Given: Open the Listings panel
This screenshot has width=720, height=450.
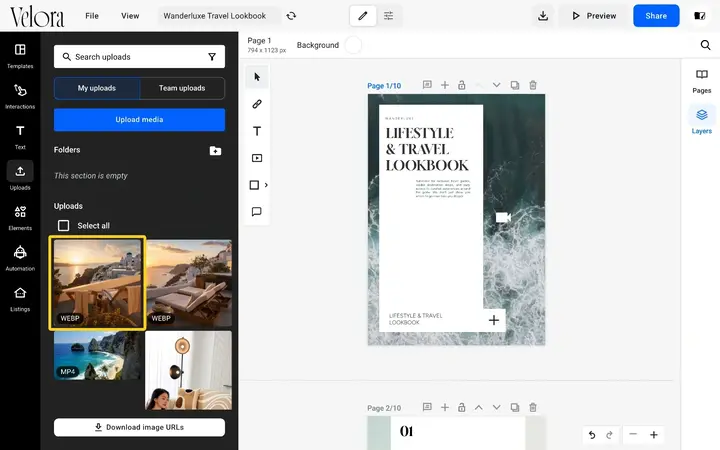Looking at the screenshot, I should coord(20,298).
